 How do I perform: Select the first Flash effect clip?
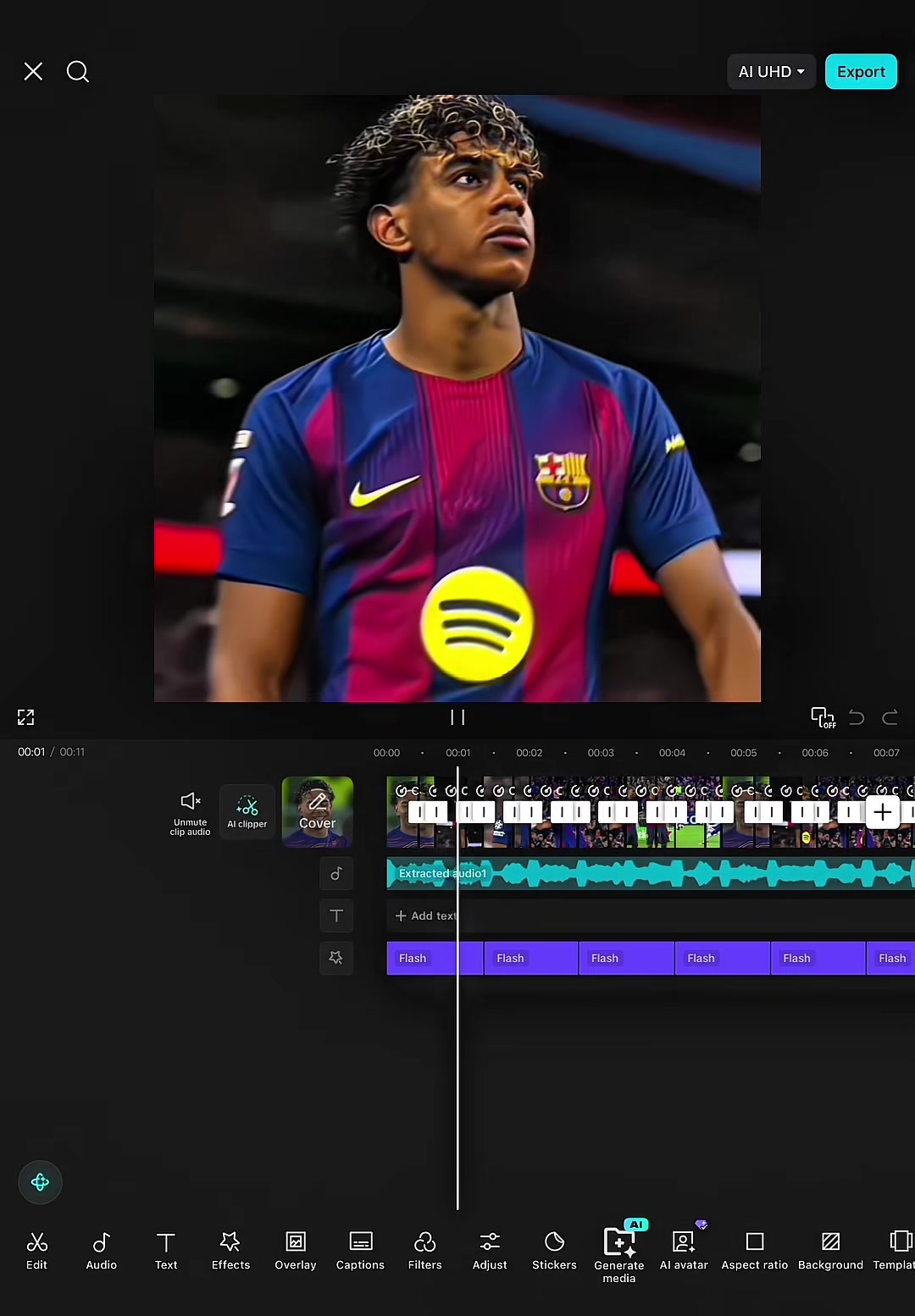pyautogui.click(x=435, y=958)
